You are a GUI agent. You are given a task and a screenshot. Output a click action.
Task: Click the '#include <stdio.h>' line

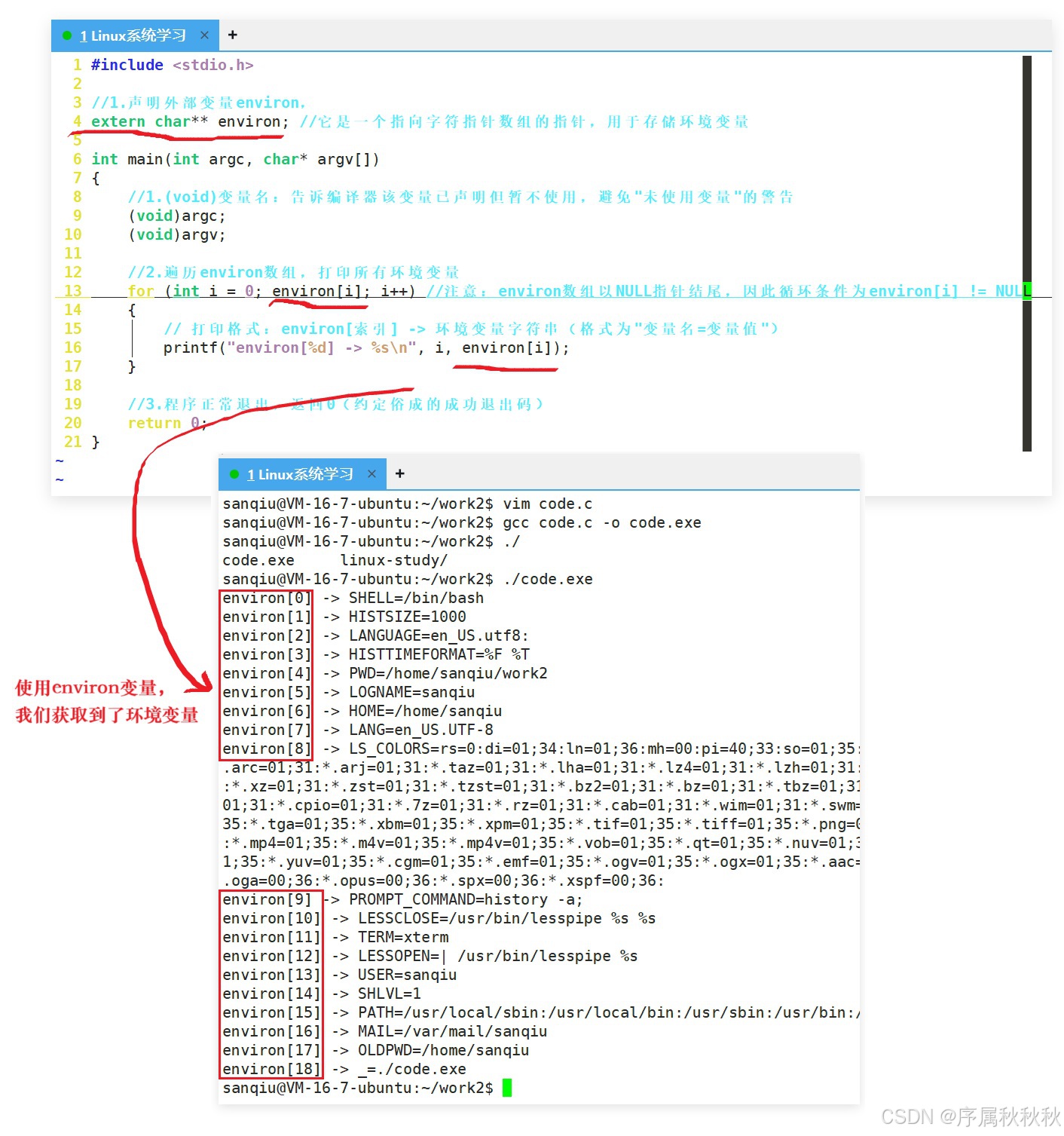[x=172, y=65]
